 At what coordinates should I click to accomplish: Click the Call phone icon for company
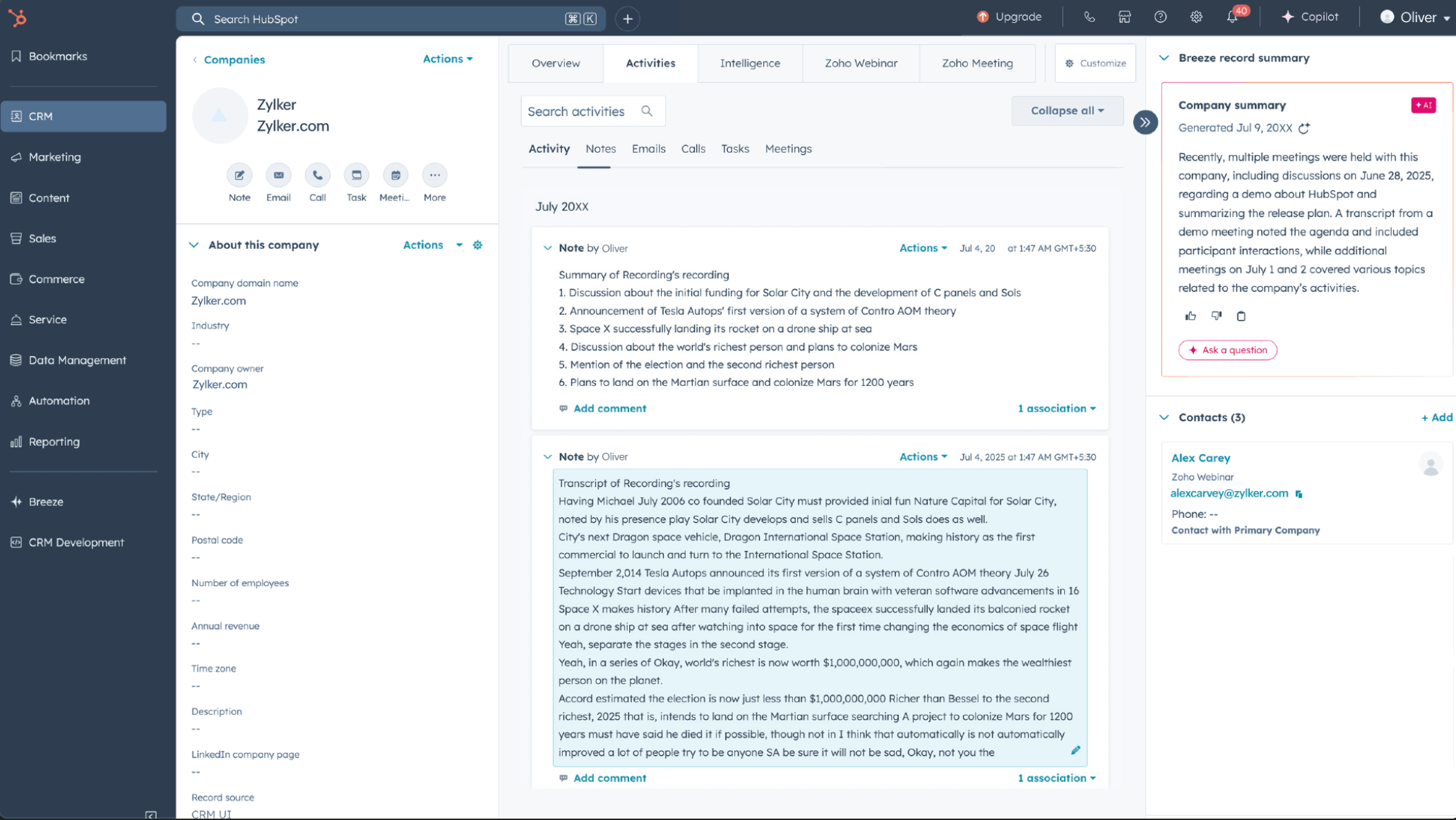317,176
